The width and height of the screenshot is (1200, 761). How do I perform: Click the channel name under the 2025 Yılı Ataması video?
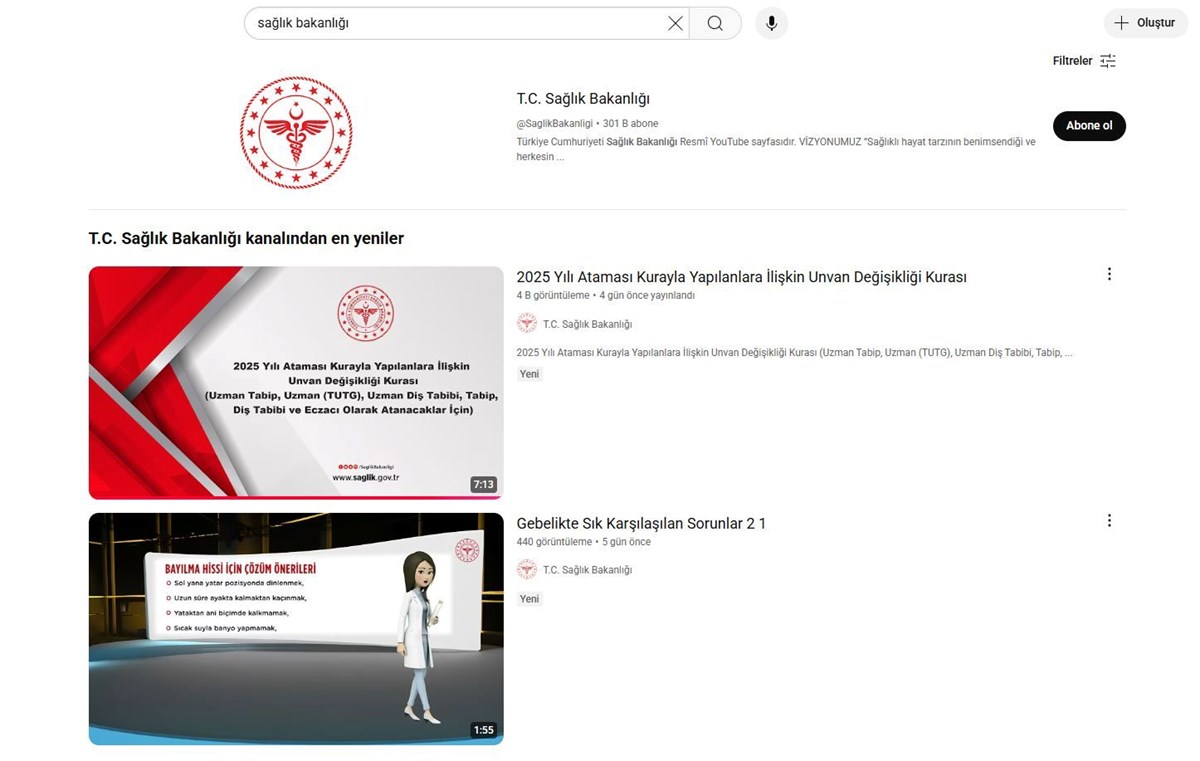tap(587, 324)
